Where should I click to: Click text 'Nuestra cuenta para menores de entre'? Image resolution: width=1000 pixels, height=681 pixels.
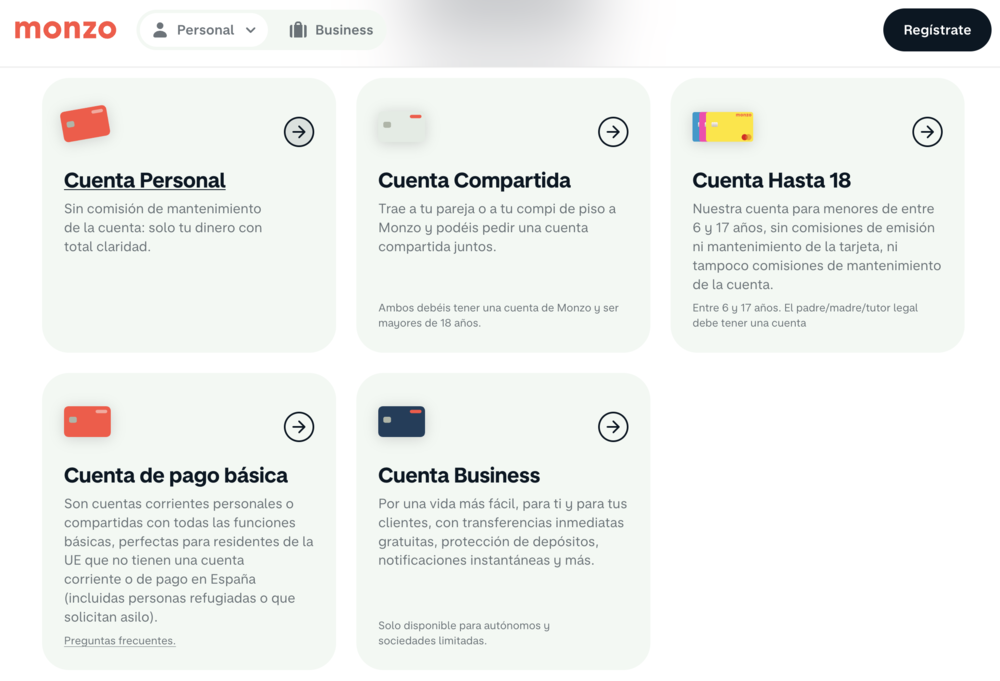click(813, 209)
